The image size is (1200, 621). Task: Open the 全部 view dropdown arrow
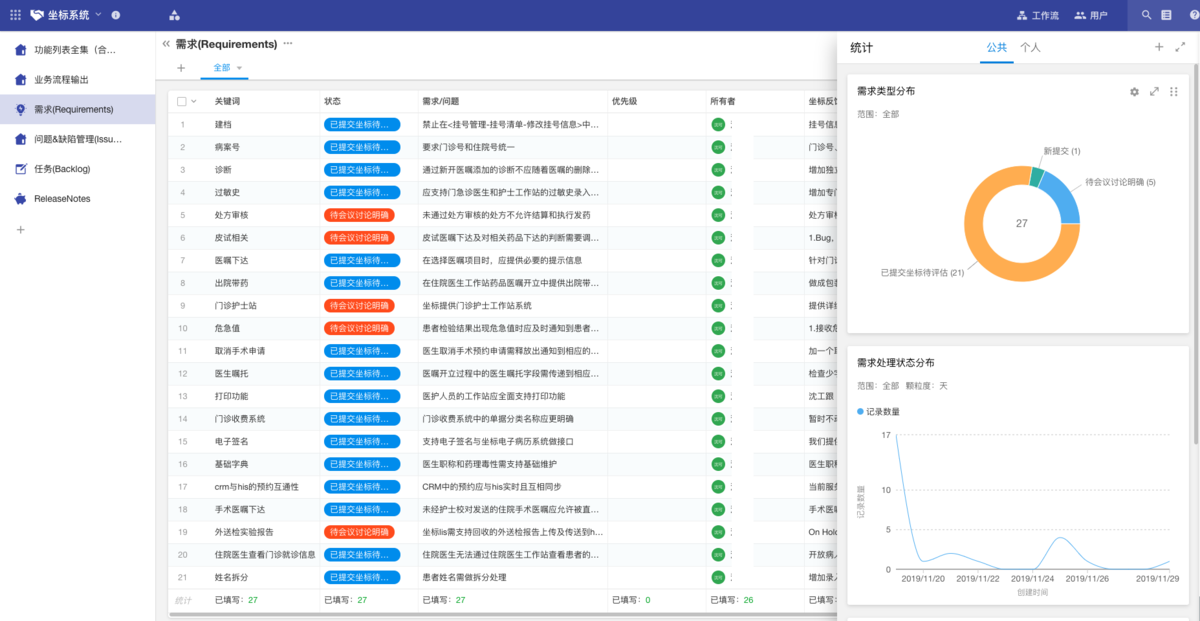pyautogui.click(x=240, y=68)
